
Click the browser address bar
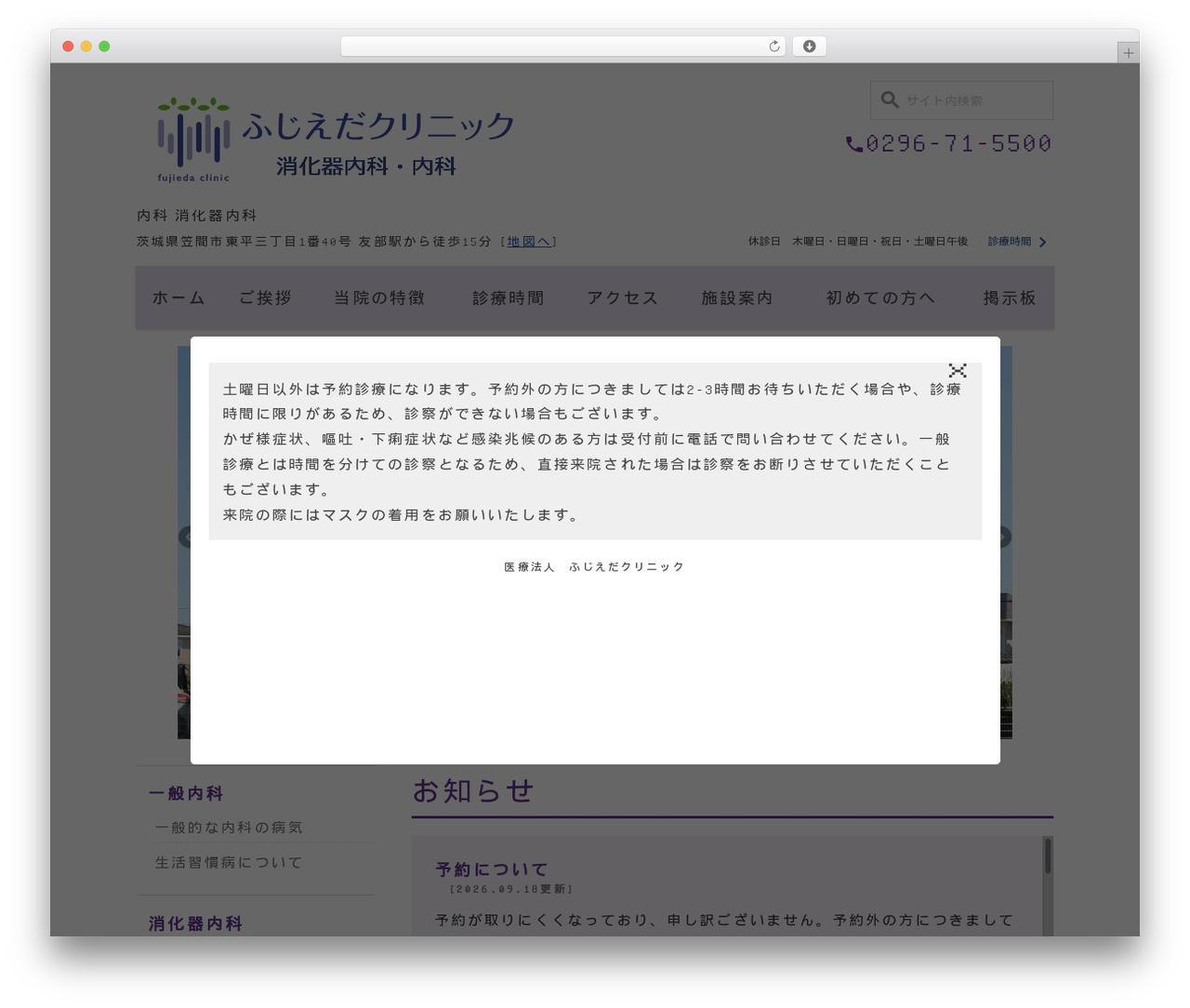click(563, 46)
